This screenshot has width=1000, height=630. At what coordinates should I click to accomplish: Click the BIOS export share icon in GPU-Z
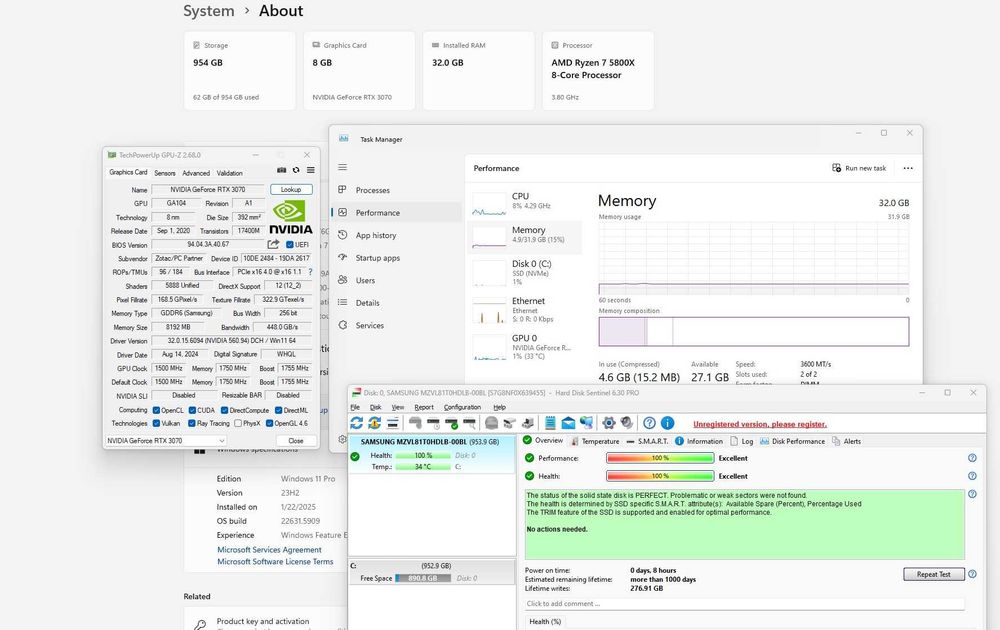coord(274,244)
